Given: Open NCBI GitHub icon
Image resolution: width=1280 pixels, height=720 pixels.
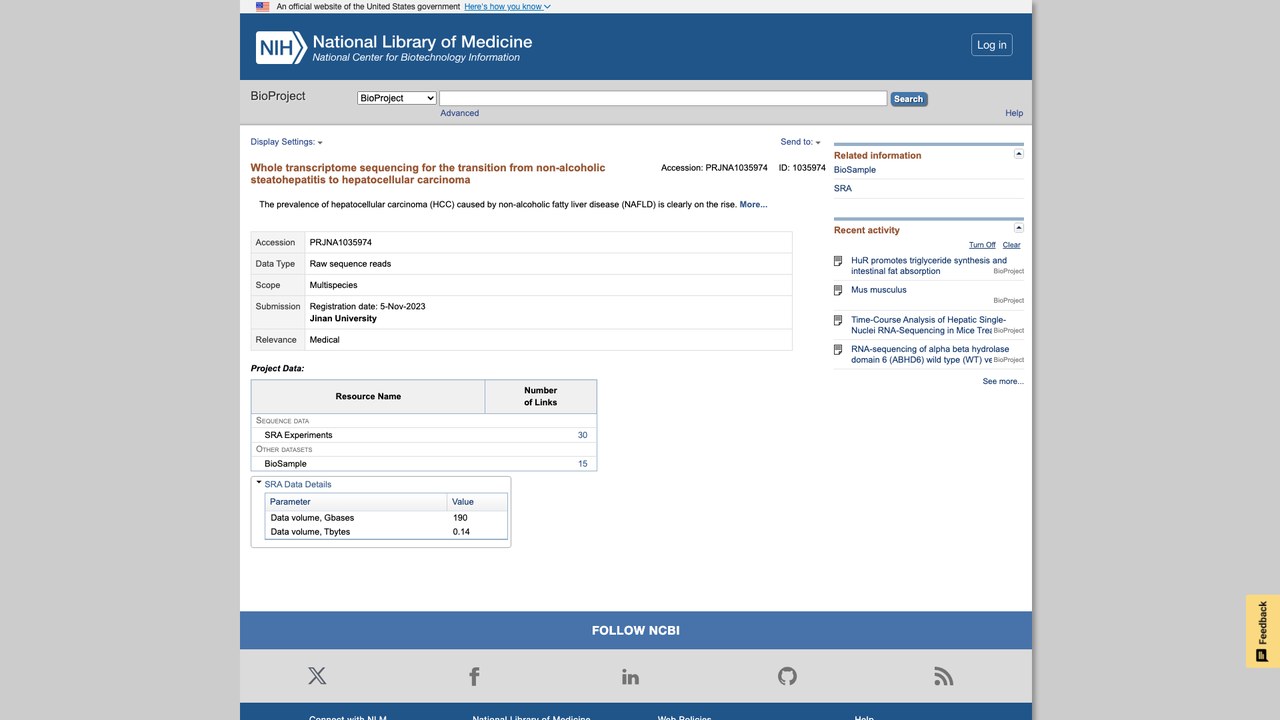Looking at the screenshot, I should (787, 676).
